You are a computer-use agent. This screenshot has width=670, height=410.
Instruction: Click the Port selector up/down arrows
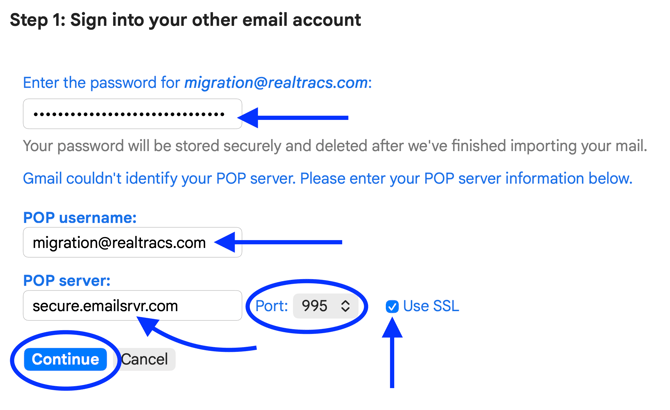tap(346, 306)
